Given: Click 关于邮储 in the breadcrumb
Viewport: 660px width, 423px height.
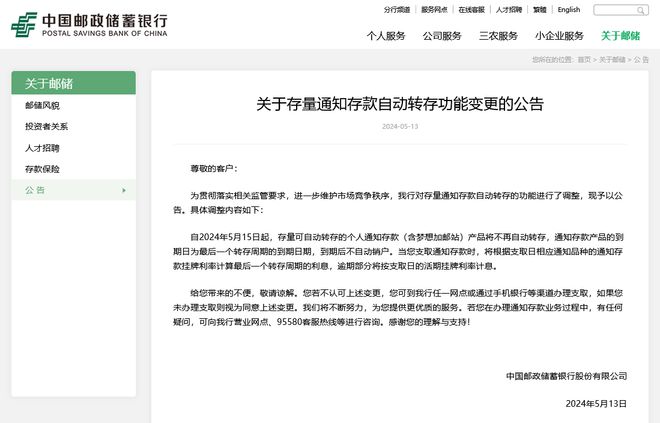Looking at the screenshot, I should click(612, 60).
